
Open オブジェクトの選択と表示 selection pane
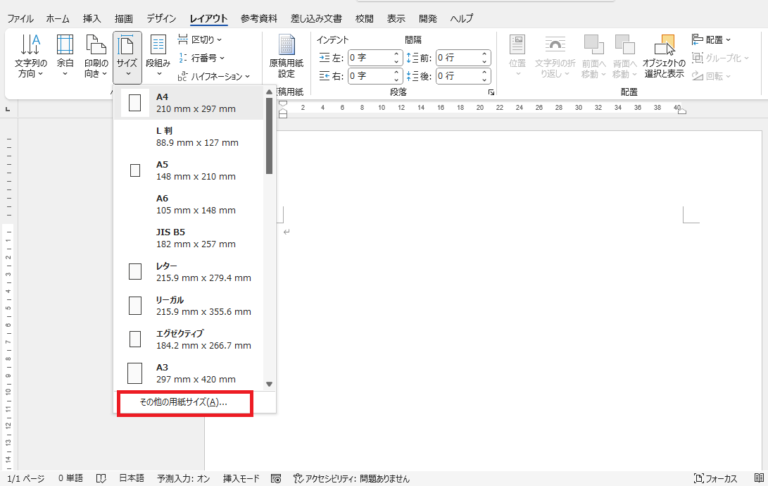click(664, 56)
